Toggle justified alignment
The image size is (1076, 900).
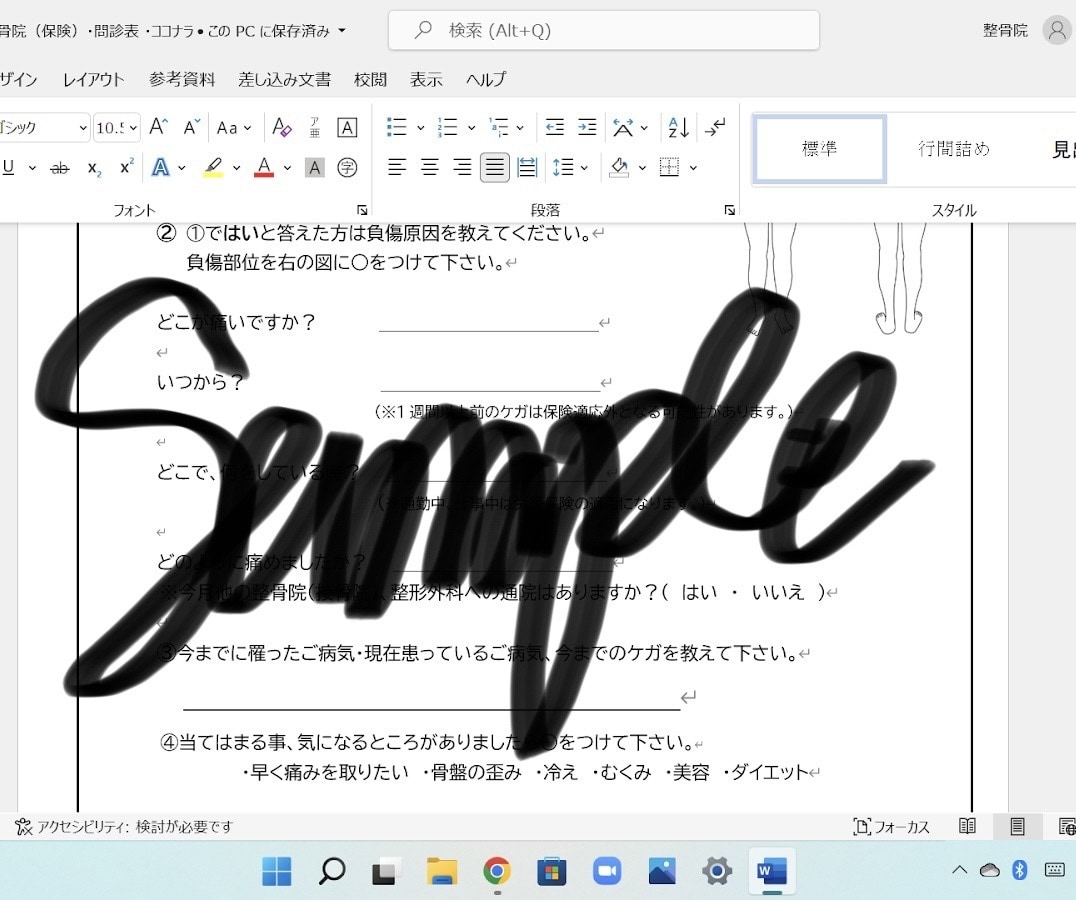pos(495,167)
